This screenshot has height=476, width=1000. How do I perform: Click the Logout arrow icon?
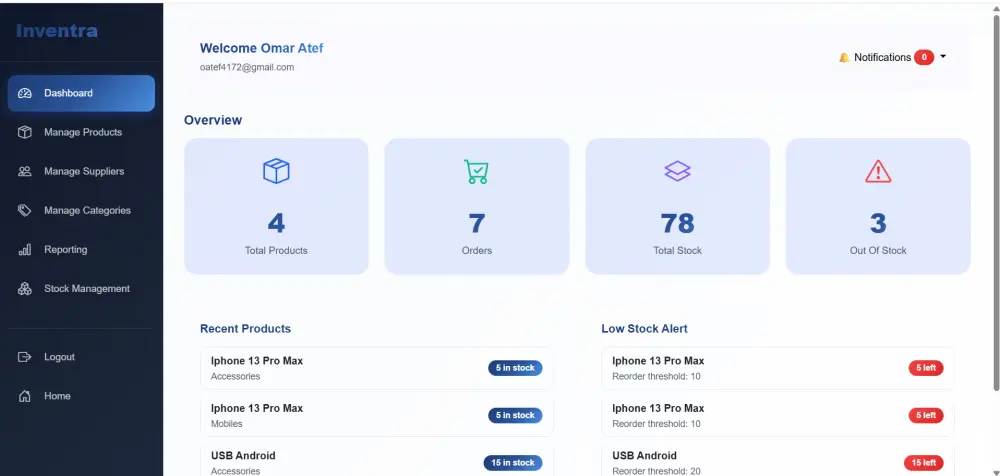[x=25, y=357]
